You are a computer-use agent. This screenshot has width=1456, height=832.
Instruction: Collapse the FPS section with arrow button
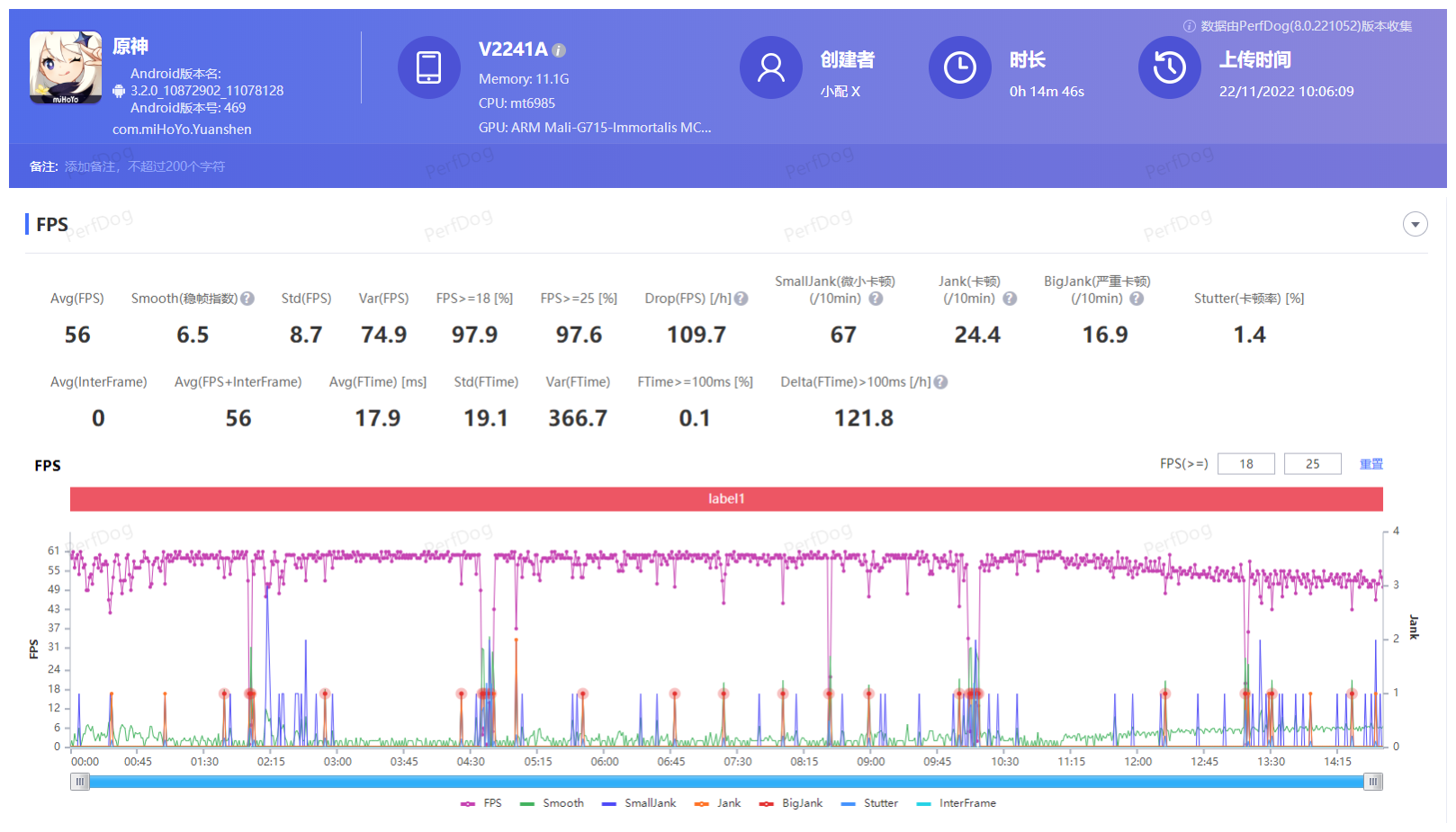(1416, 224)
